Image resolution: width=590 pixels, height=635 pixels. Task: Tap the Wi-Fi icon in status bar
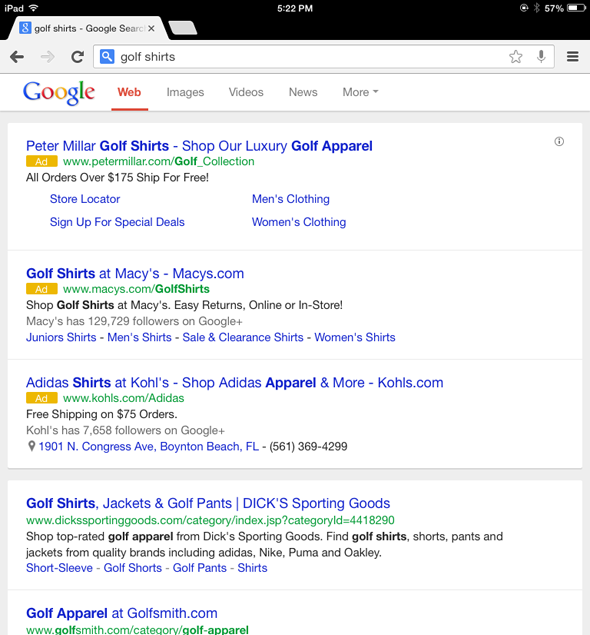pyautogui.click(x=34, y=8)
